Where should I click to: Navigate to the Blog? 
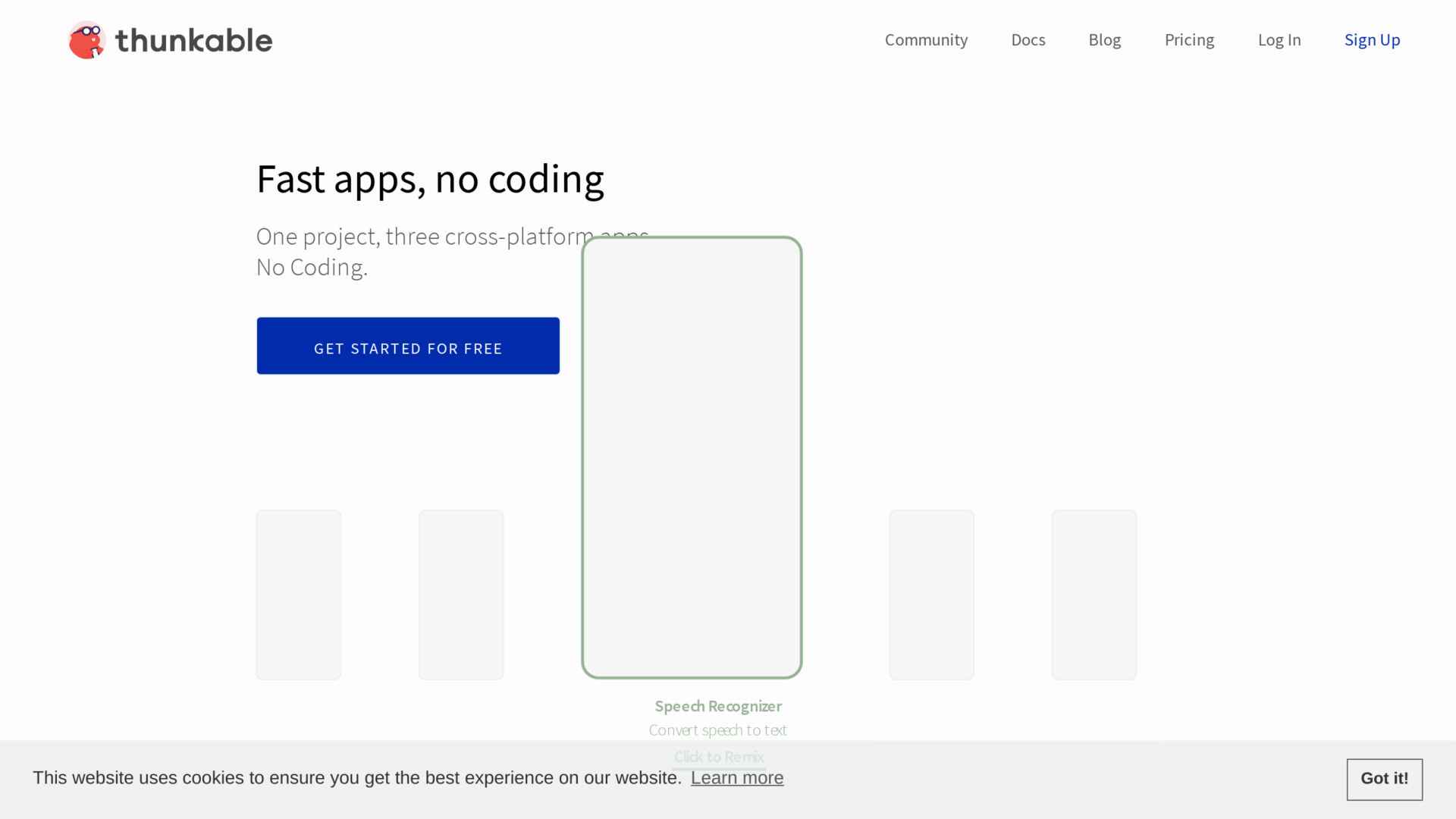click(1104, 39)
